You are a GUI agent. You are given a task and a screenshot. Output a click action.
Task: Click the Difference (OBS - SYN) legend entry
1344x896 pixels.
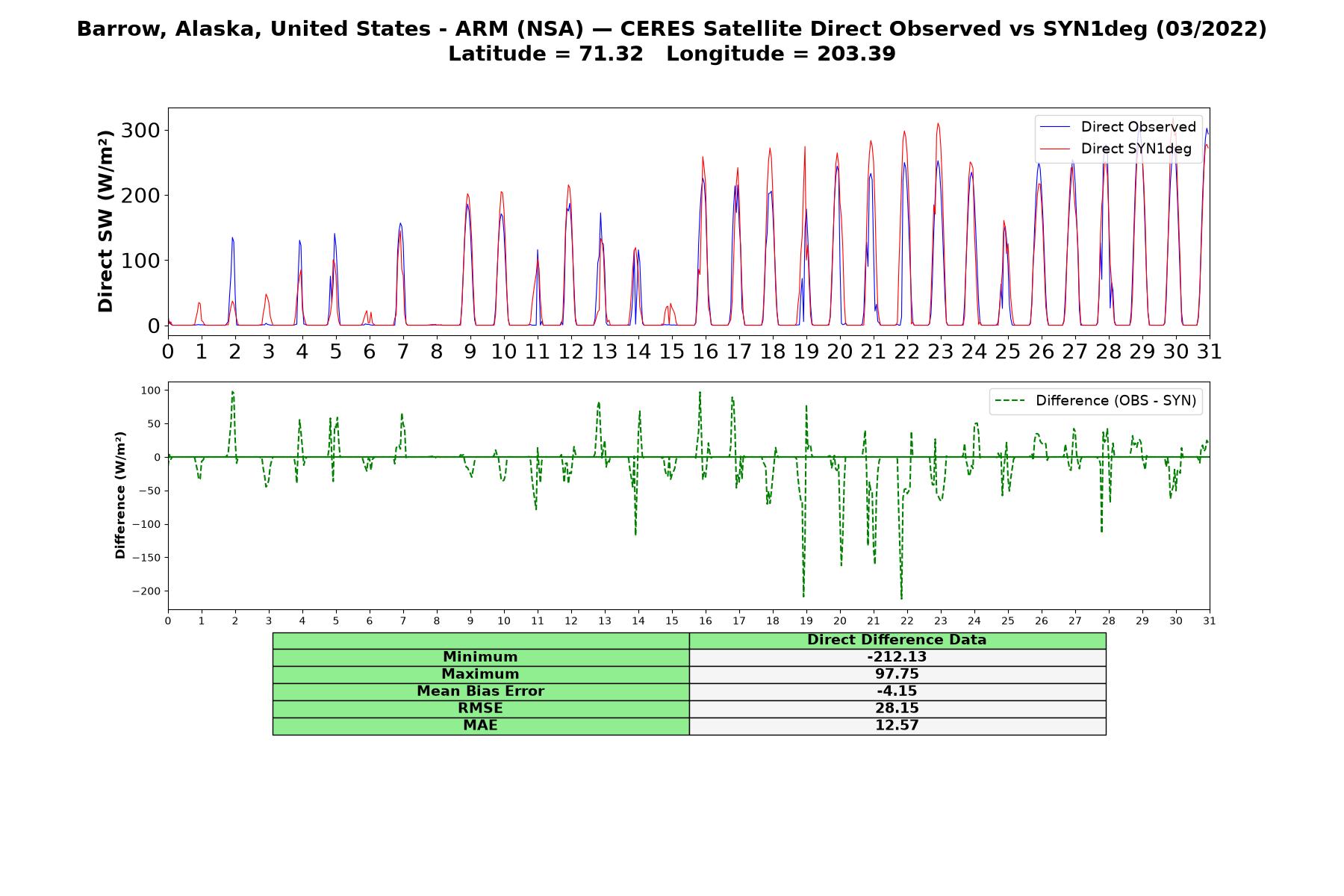pos(1095,401)
